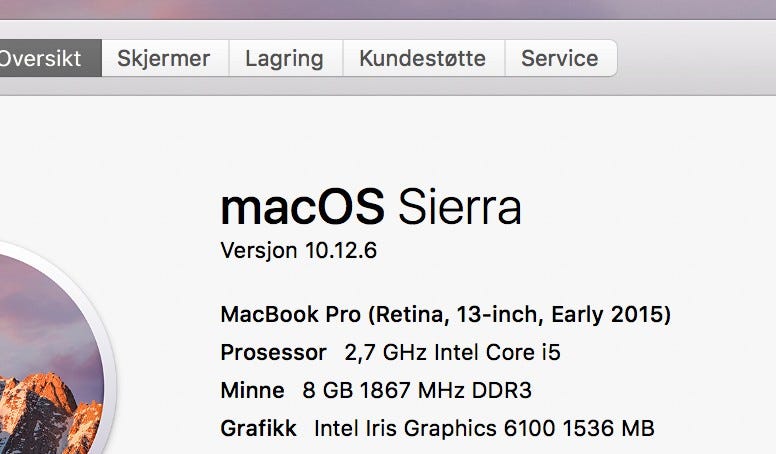Click the "Sierra" word in heading

coord(459,207)
